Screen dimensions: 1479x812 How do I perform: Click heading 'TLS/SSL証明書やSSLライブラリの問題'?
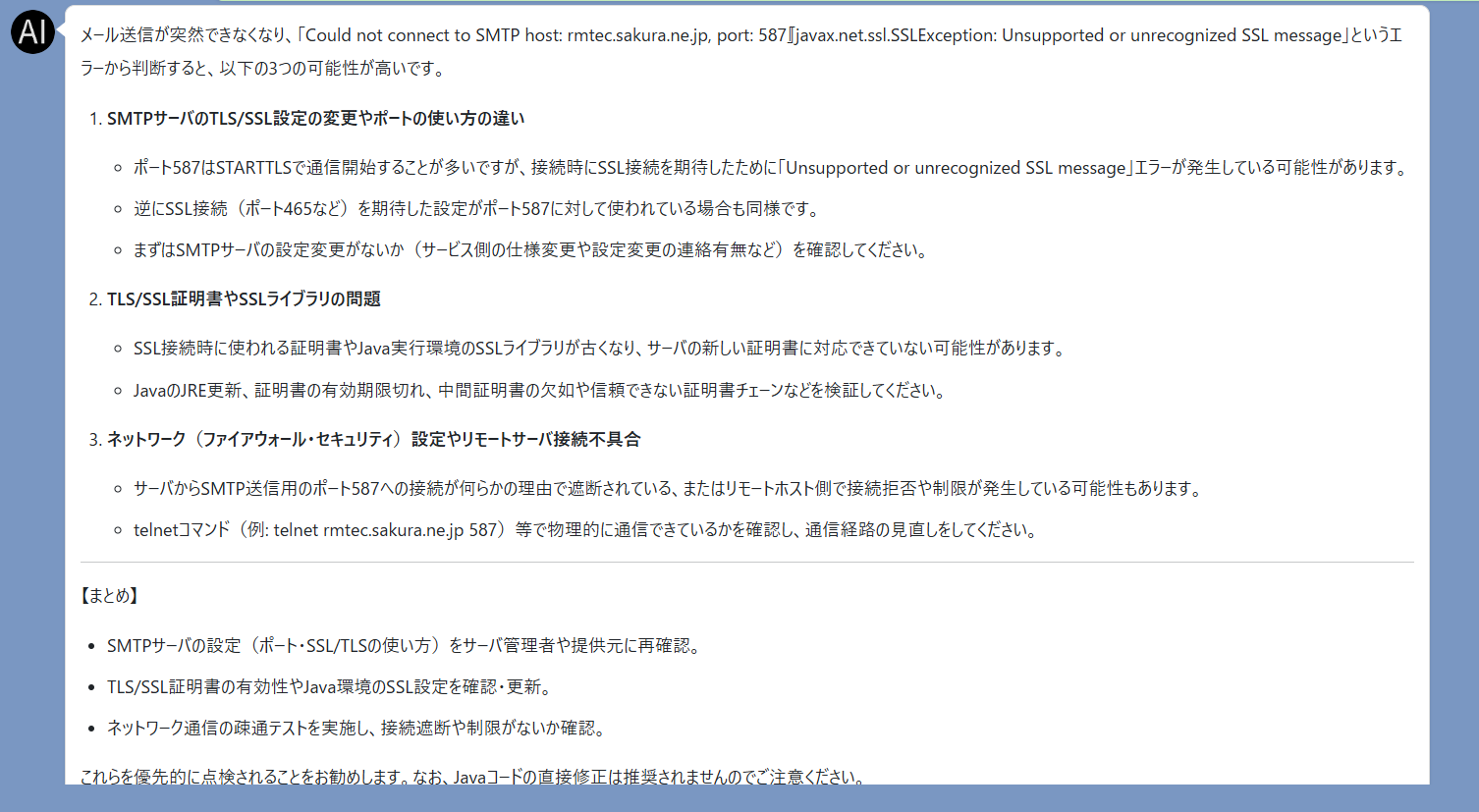(x=244, y=299)
